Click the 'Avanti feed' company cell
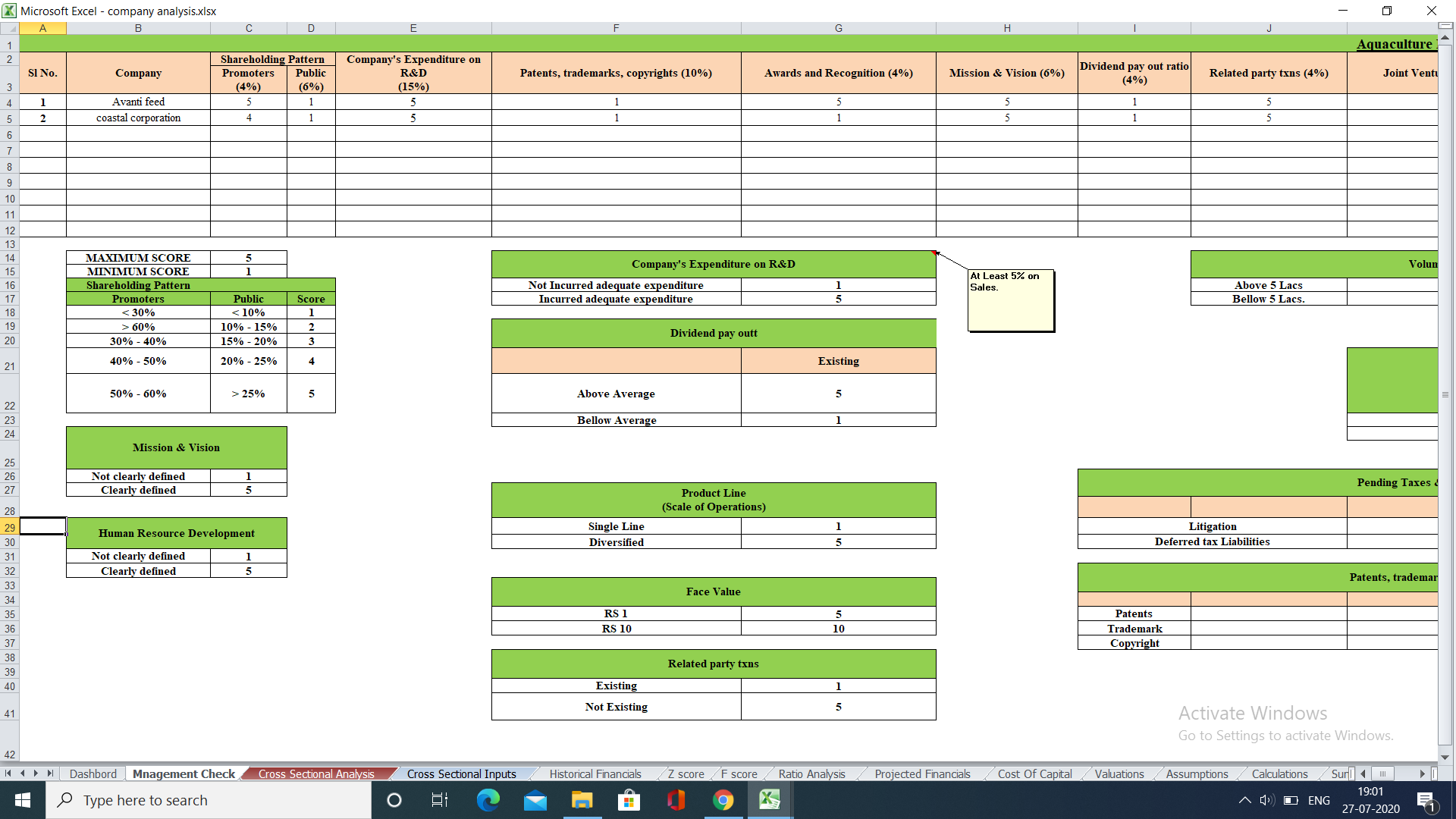This screenshot has height=819, width=1456. pyautogui.click(x=138, y=102)
